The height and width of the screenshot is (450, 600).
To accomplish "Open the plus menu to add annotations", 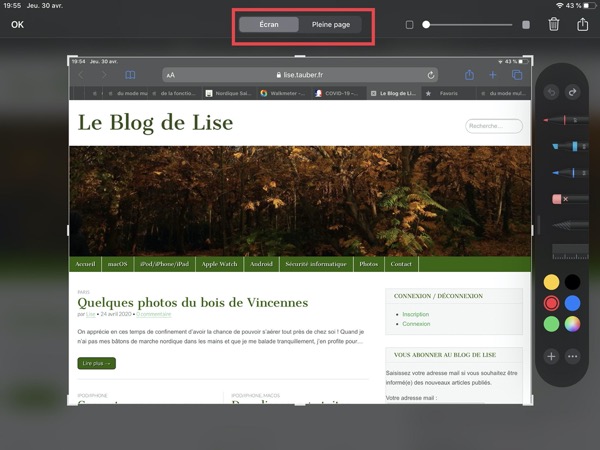I will [550, 356].
